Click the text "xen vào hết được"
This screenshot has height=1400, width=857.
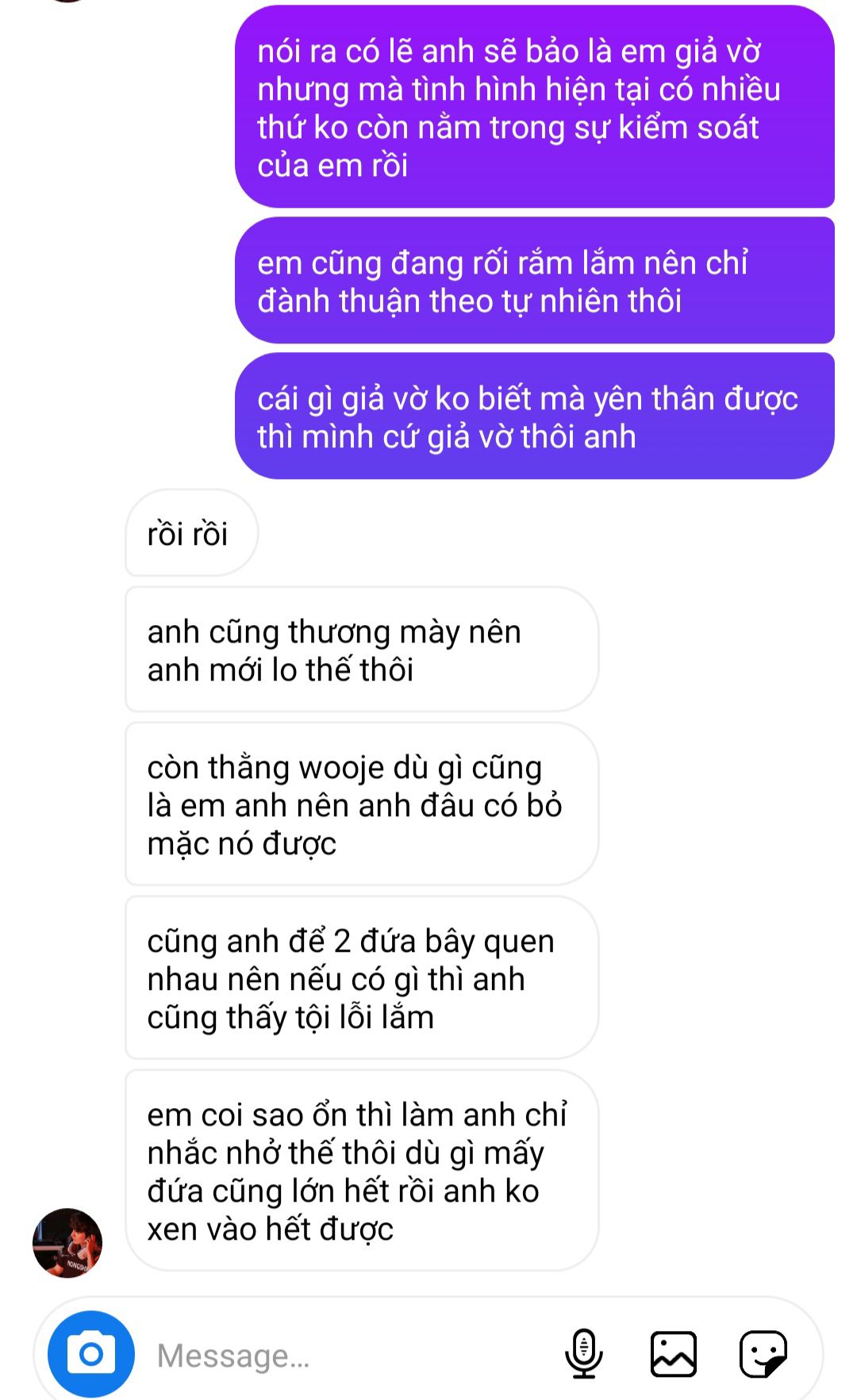click(x=270, y=1229)
